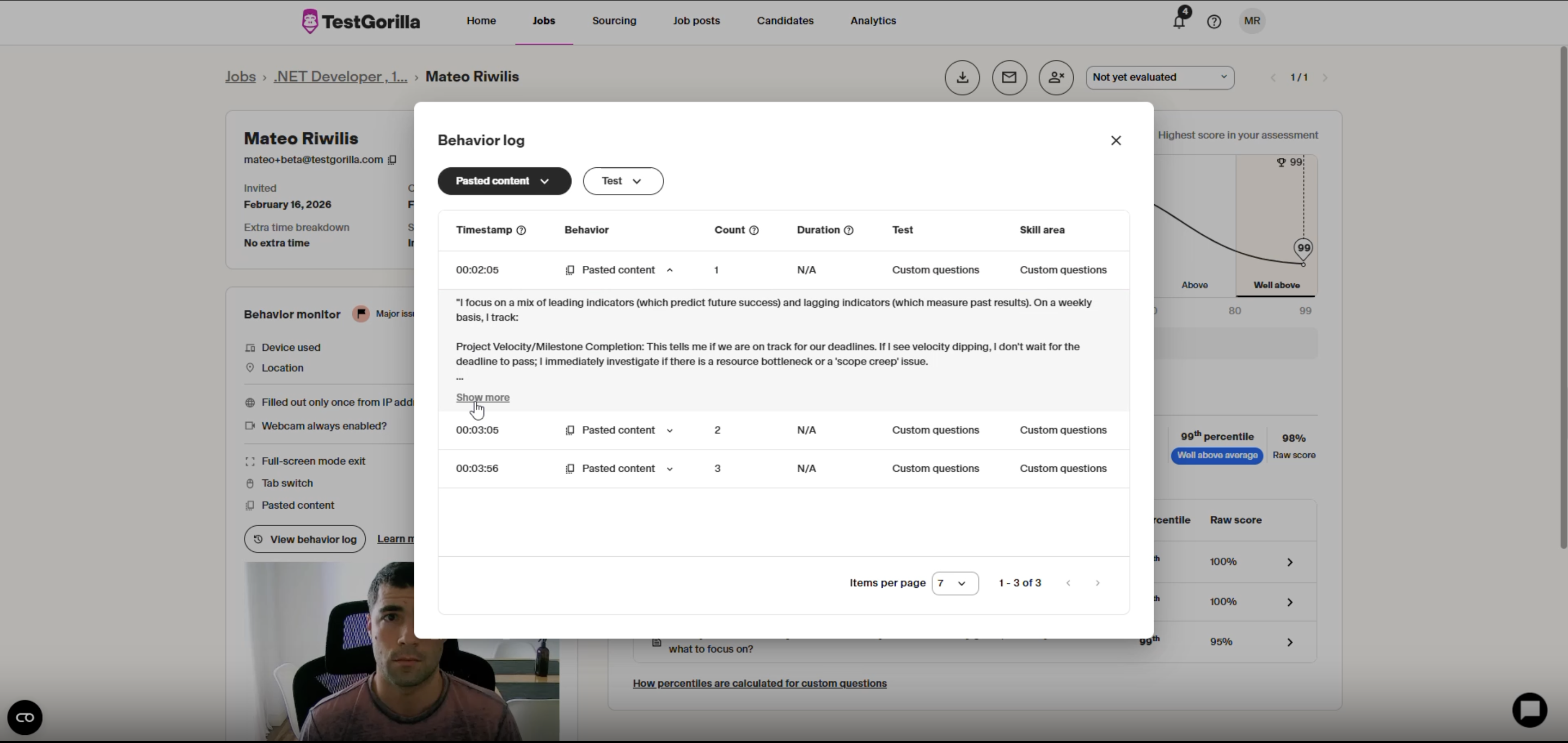Open the chat support bubble
Viewport: 1568px width, 743px height.
[1530, 710]
